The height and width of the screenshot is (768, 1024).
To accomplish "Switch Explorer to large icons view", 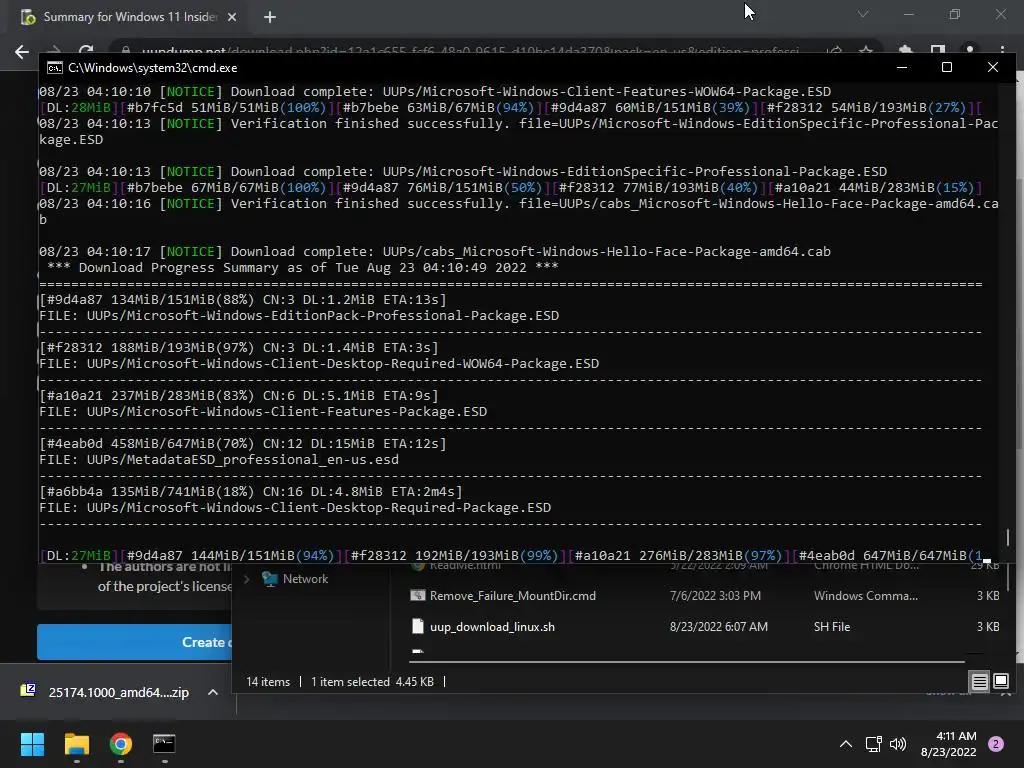I will coord(1000,682).
